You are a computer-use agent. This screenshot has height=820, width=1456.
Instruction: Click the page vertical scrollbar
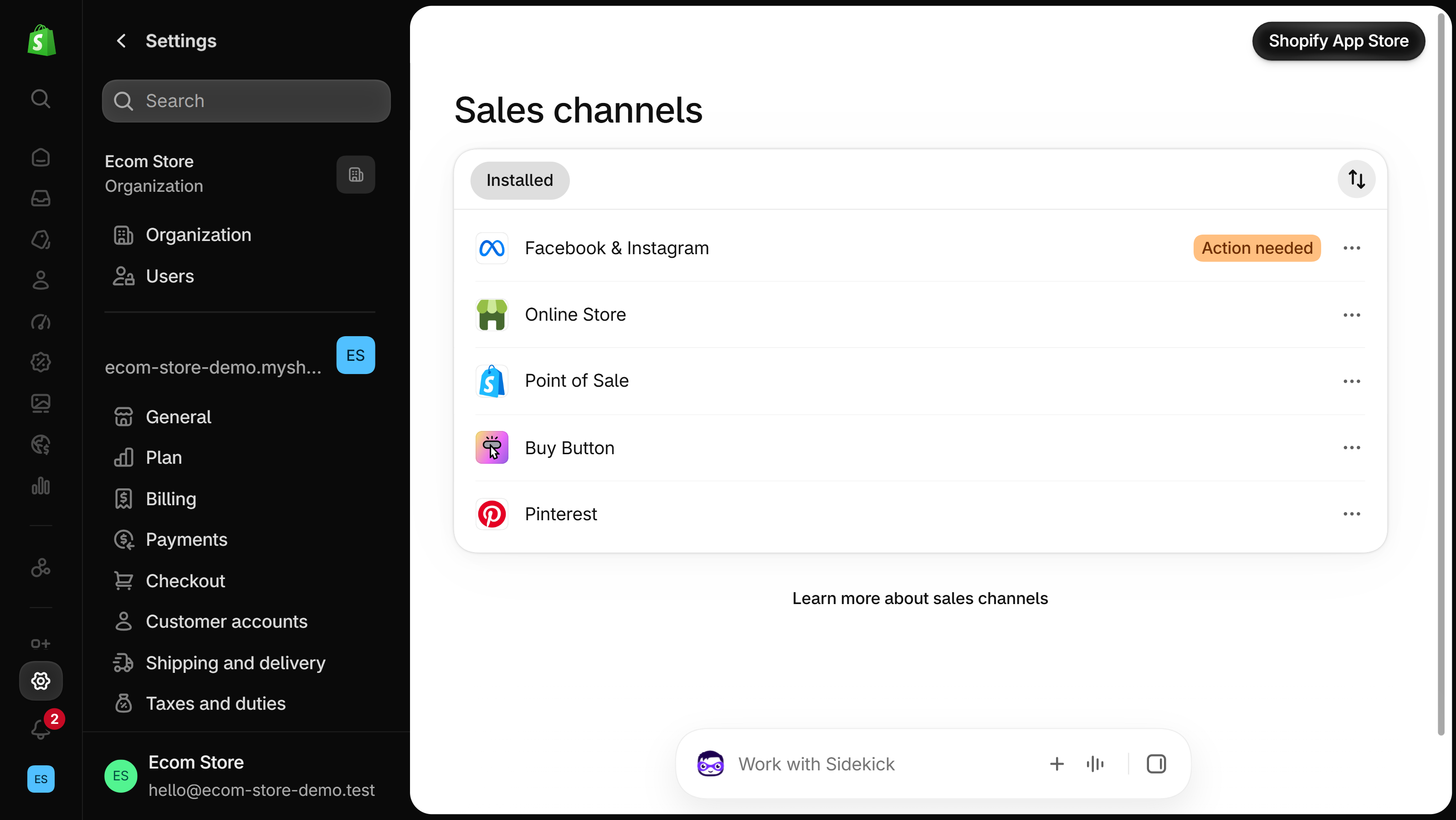[1441, 373]
